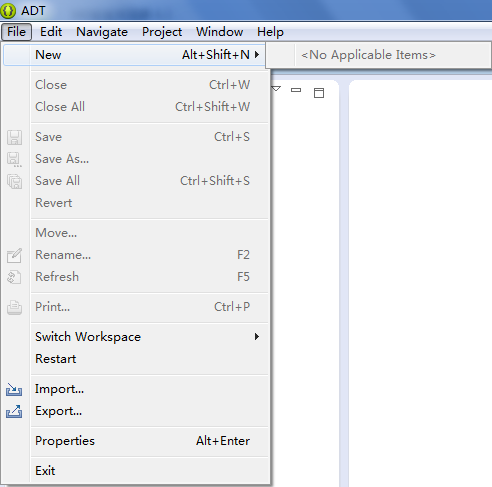492x487 pixels.
Task: Click the Rename pencil icon
Action: coord(14,255)
